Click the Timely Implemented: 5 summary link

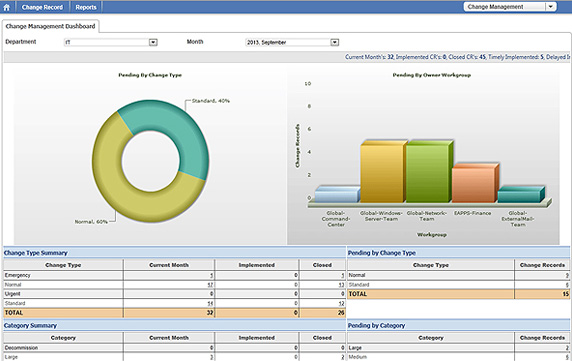coord(516,57)
